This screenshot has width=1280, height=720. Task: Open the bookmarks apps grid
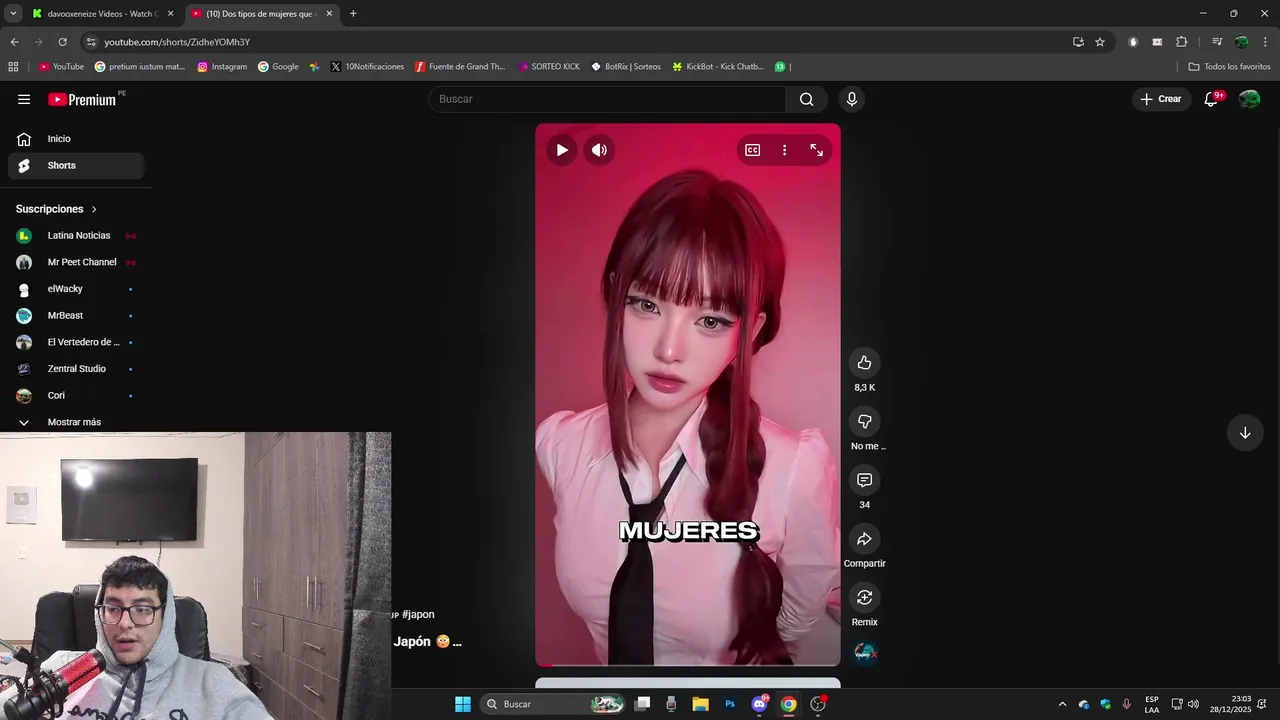tap(13, 67)
